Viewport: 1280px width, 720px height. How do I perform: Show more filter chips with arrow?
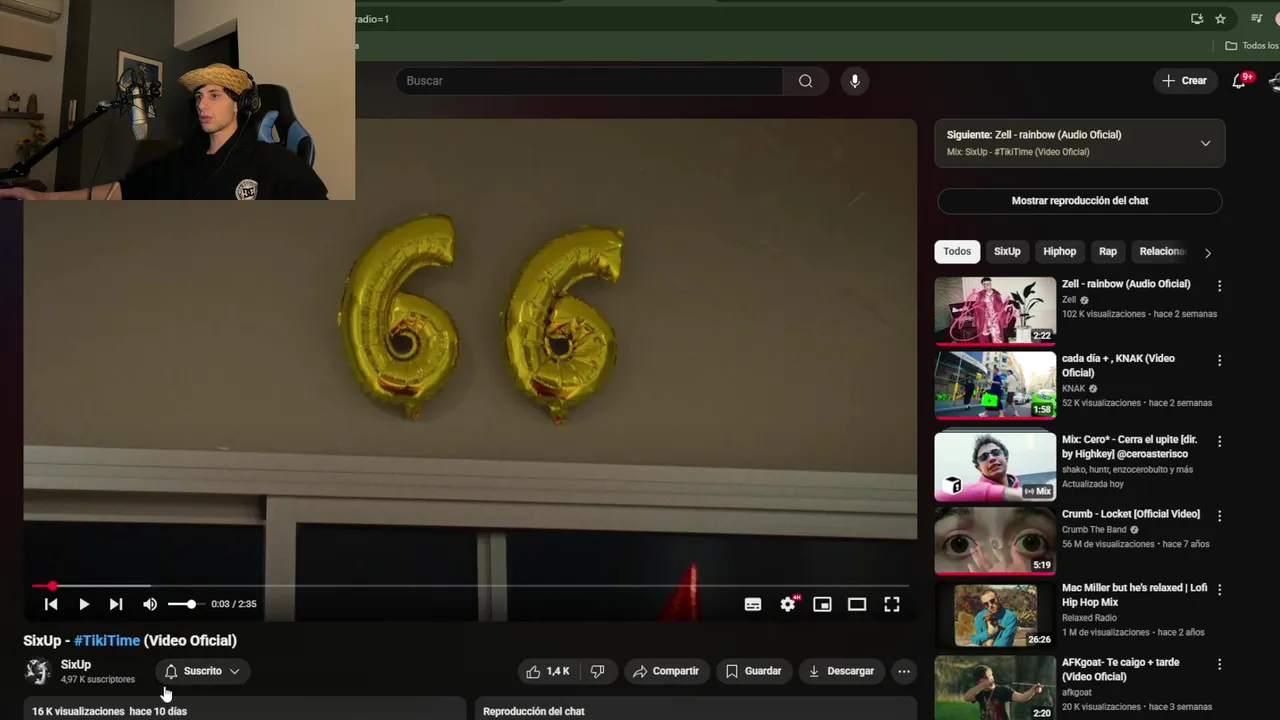[1207, 253]
